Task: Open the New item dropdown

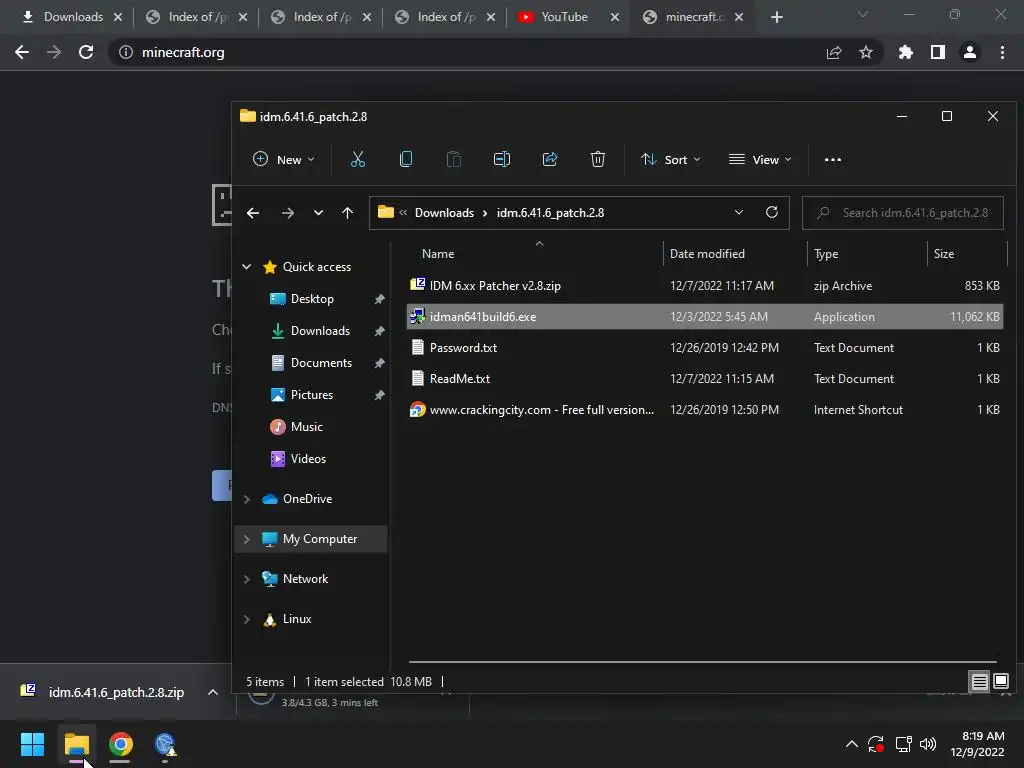Action: coord(283,159)
